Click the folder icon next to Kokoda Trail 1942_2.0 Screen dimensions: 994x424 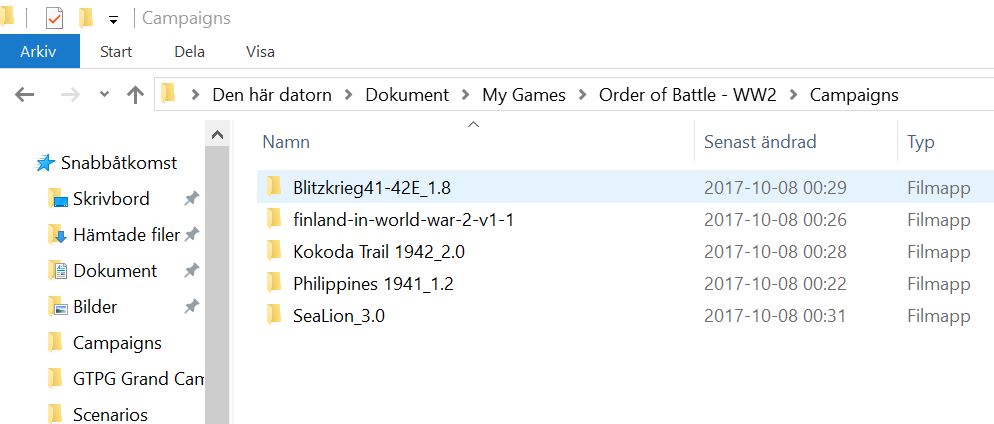tap(274, 250)
